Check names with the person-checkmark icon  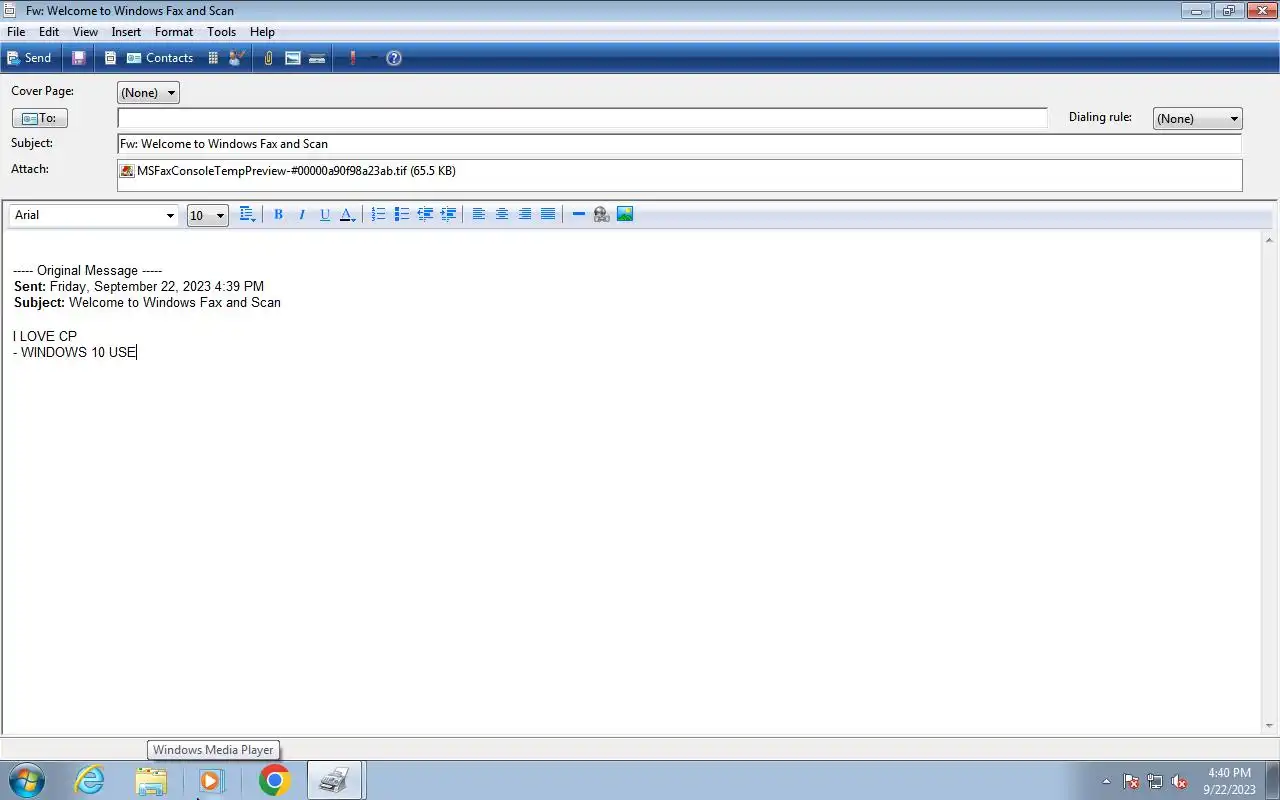[237, 58]
